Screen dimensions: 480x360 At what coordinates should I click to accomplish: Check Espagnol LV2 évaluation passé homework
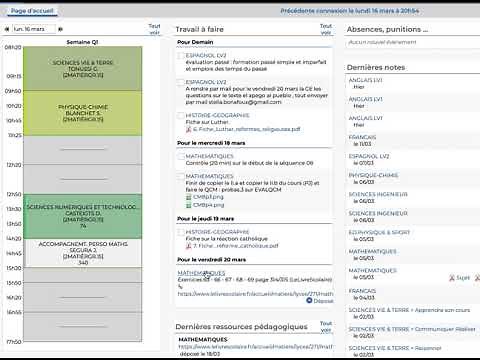pyautogui.click(x=180, y=56)
